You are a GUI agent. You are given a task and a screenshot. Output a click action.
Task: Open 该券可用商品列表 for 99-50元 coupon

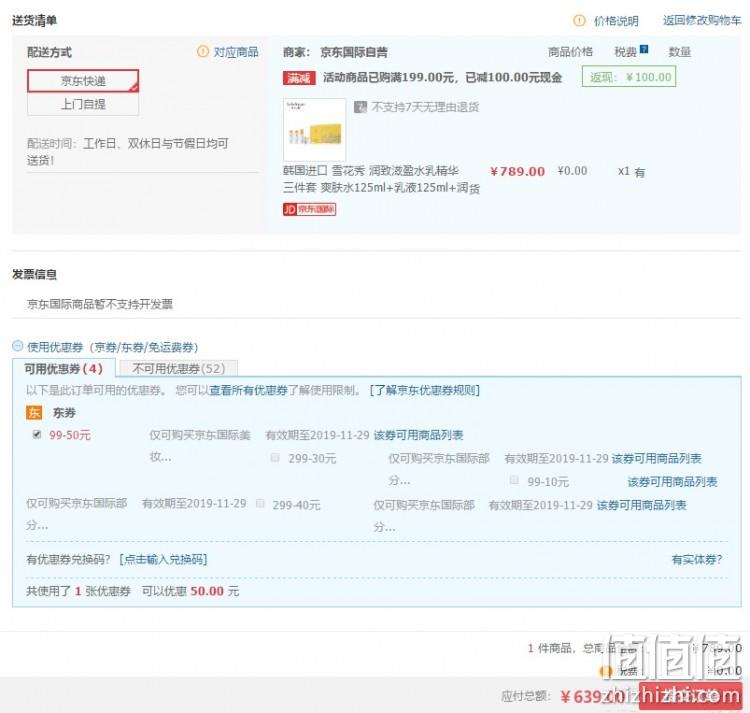click(418, 435)
